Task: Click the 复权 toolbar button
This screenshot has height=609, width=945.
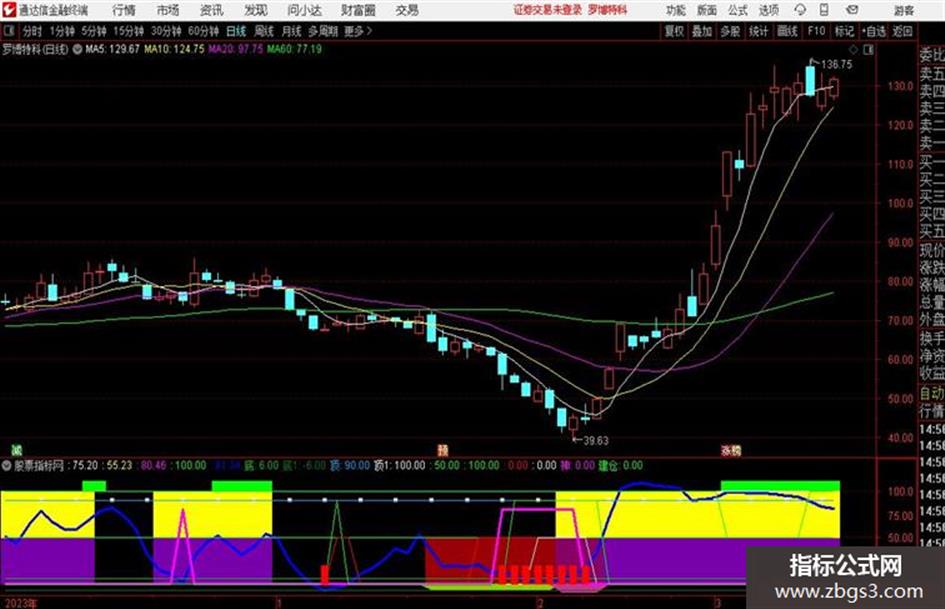Action: click(x=674, y=31)
